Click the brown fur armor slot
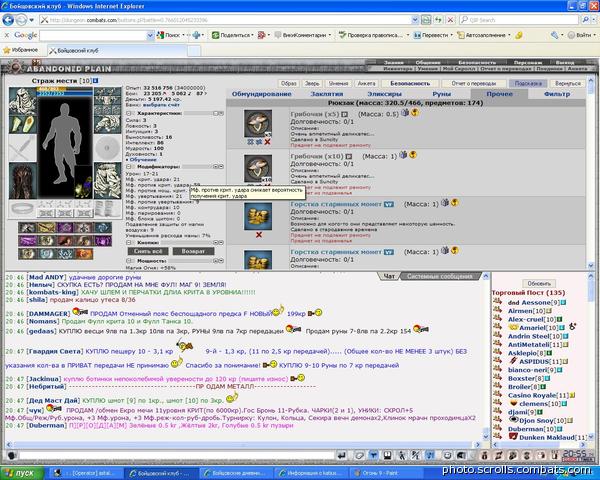Screen dimensions: 600x480 click(23, 181)
